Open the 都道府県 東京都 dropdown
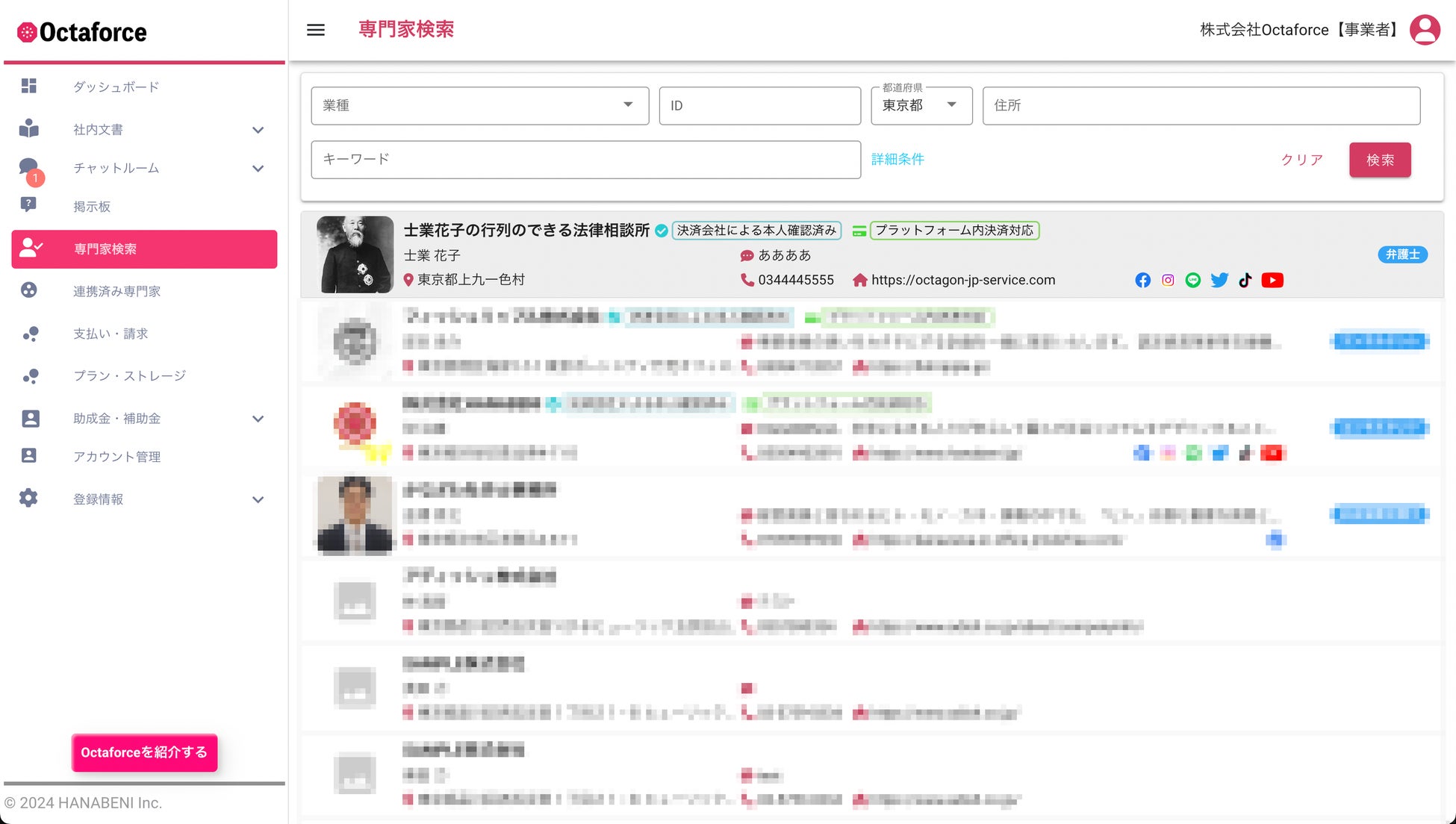The height and width of the screenshot is (824, 1456). (x=921, y=105)
